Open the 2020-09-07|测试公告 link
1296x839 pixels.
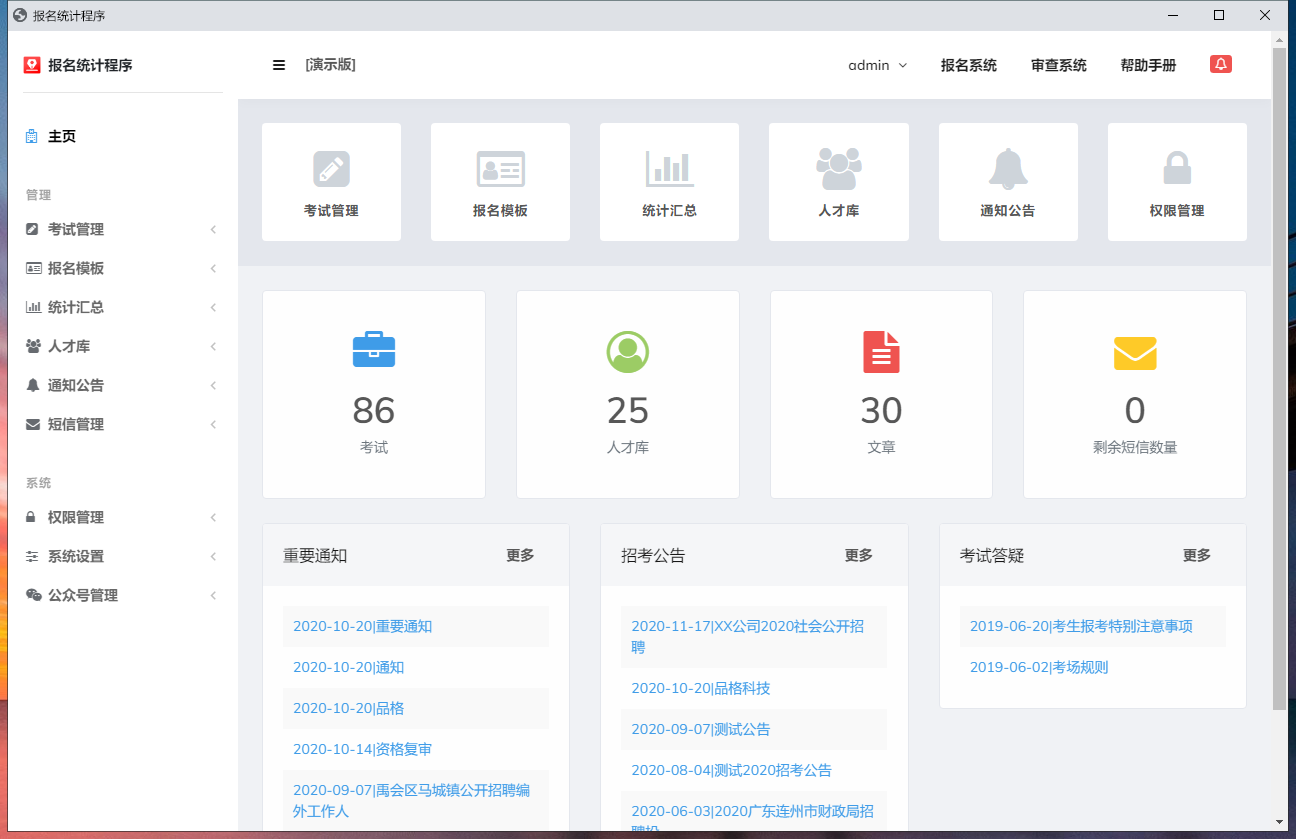[701, 729]
